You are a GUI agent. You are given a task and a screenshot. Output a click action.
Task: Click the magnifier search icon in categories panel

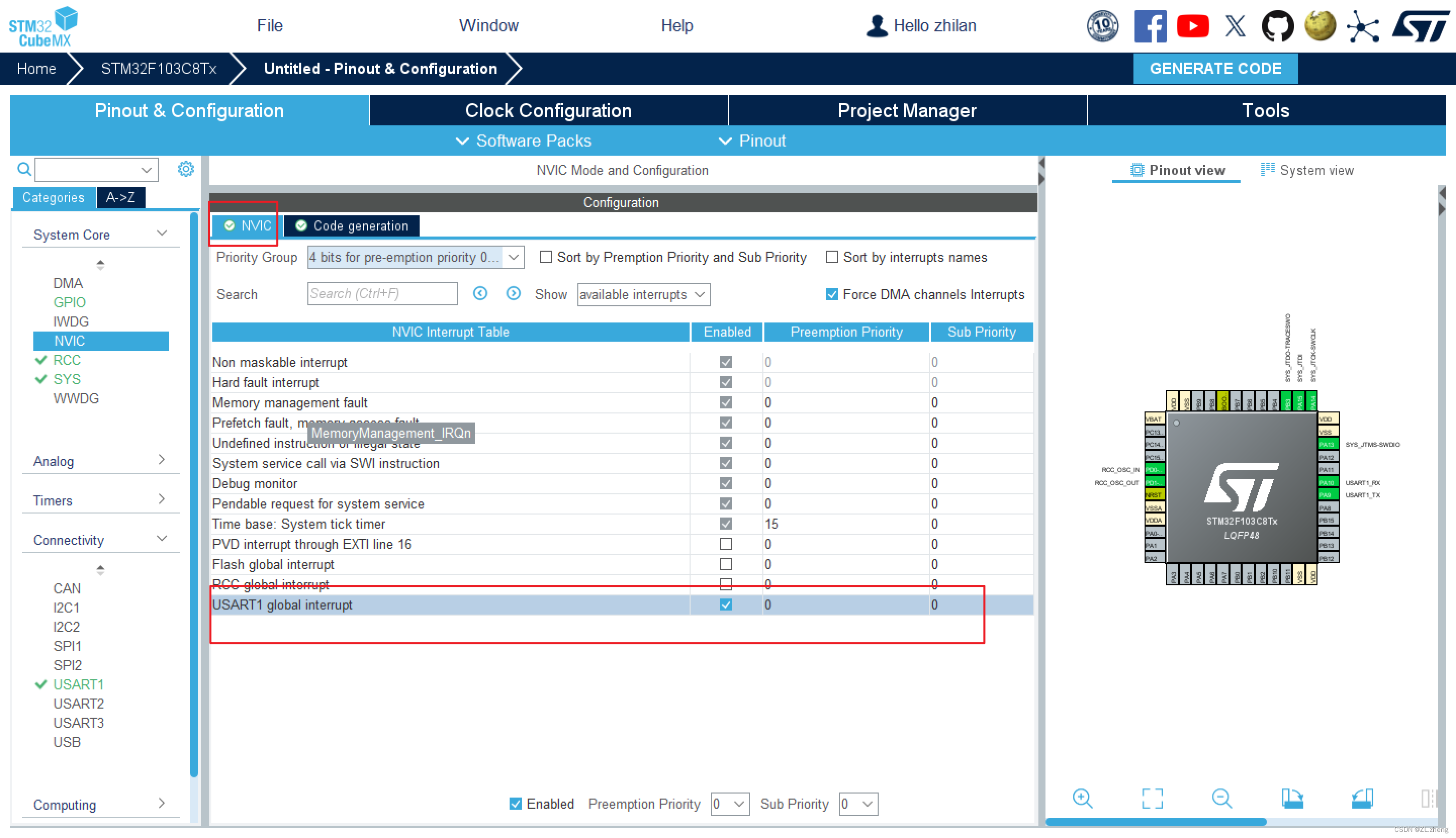point(24,169)
